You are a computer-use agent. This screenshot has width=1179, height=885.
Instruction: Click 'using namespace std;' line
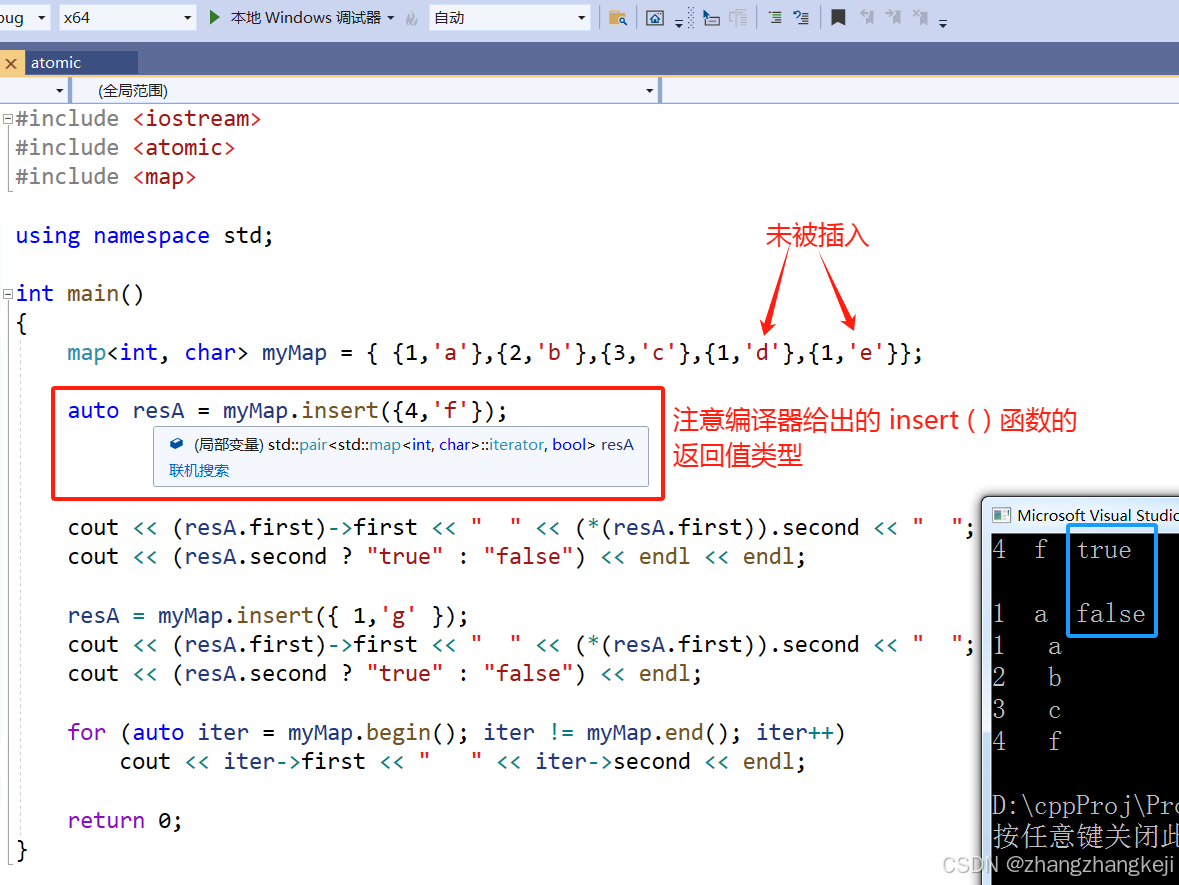tap(144, 236)
